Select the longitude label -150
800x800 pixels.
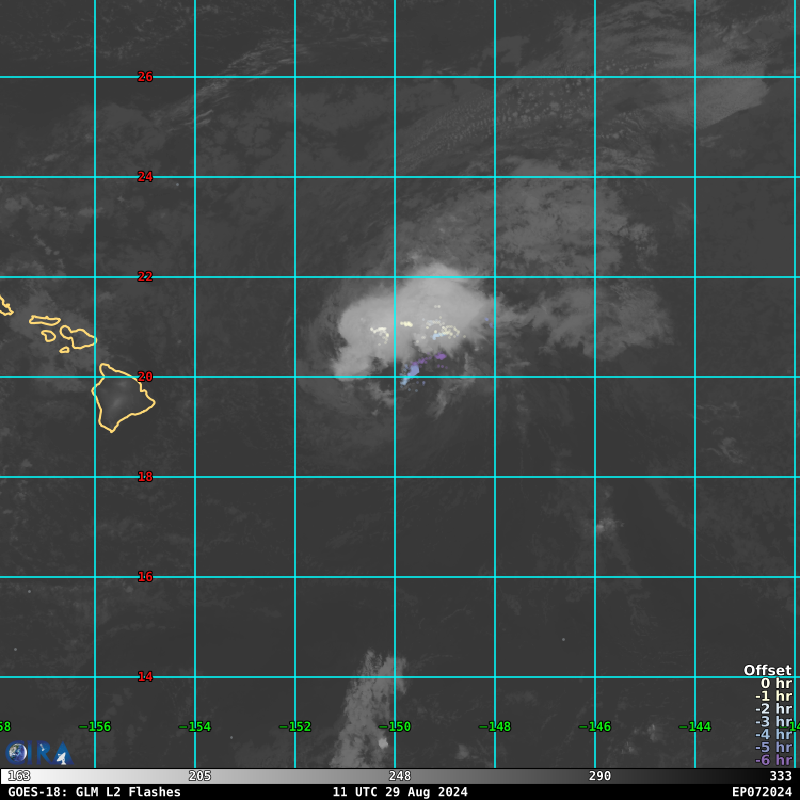[x=395, y=727]
